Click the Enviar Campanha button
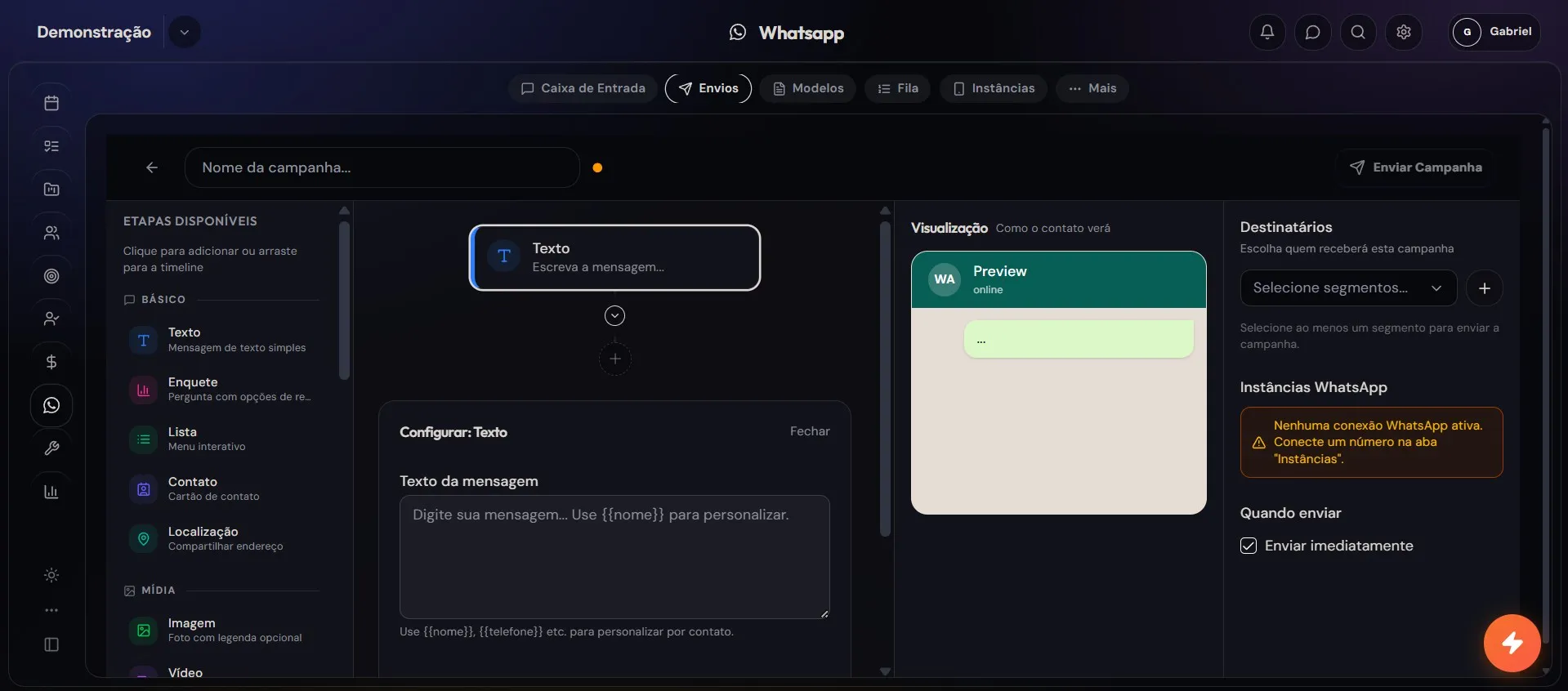 (x=1416, y=167)
